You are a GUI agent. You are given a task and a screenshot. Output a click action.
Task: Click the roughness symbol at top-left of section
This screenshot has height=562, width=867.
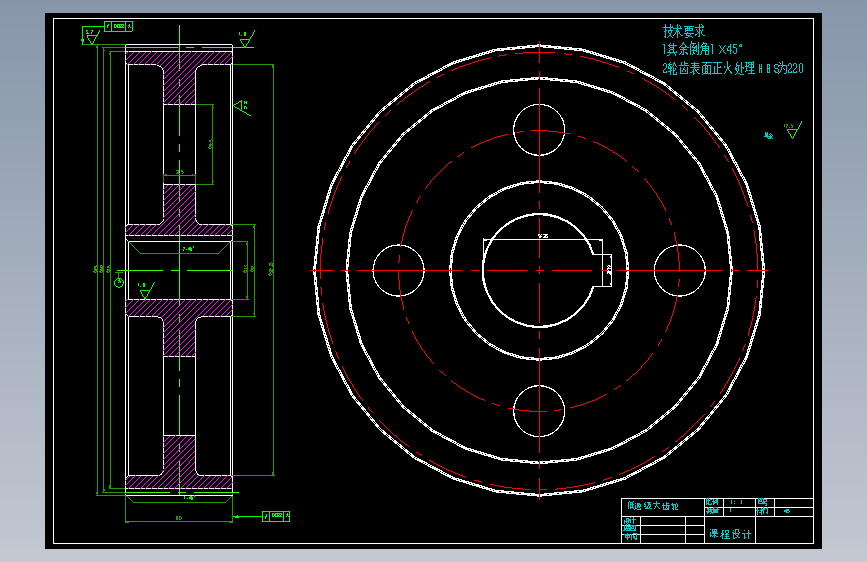tap(91, 37)
